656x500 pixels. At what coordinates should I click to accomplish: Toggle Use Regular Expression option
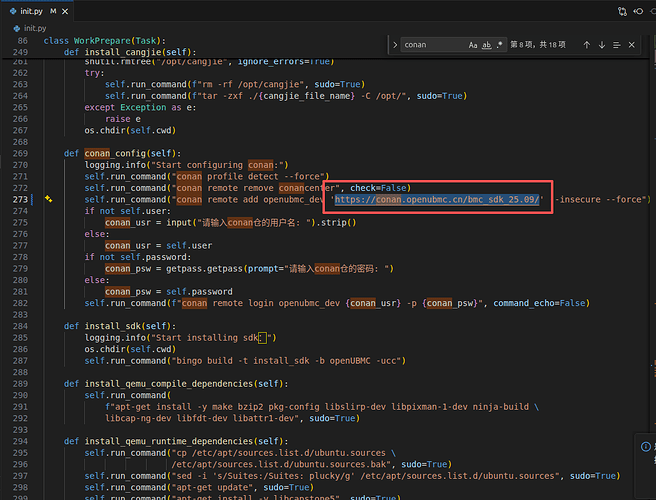(x=500, y=45)
